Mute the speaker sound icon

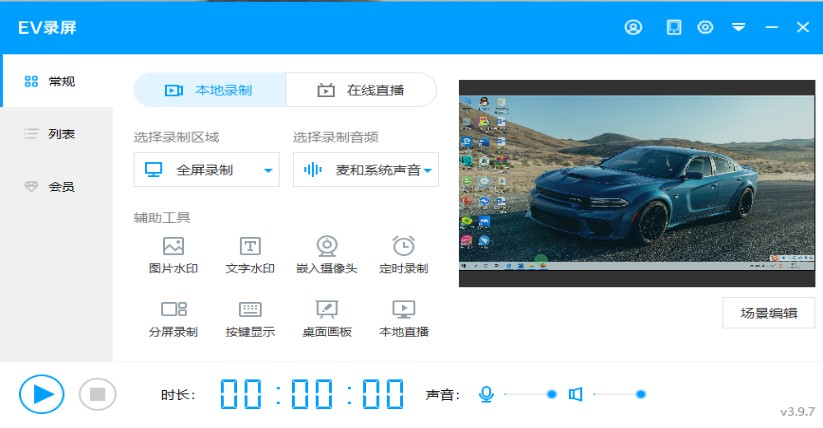pos(575,394)
